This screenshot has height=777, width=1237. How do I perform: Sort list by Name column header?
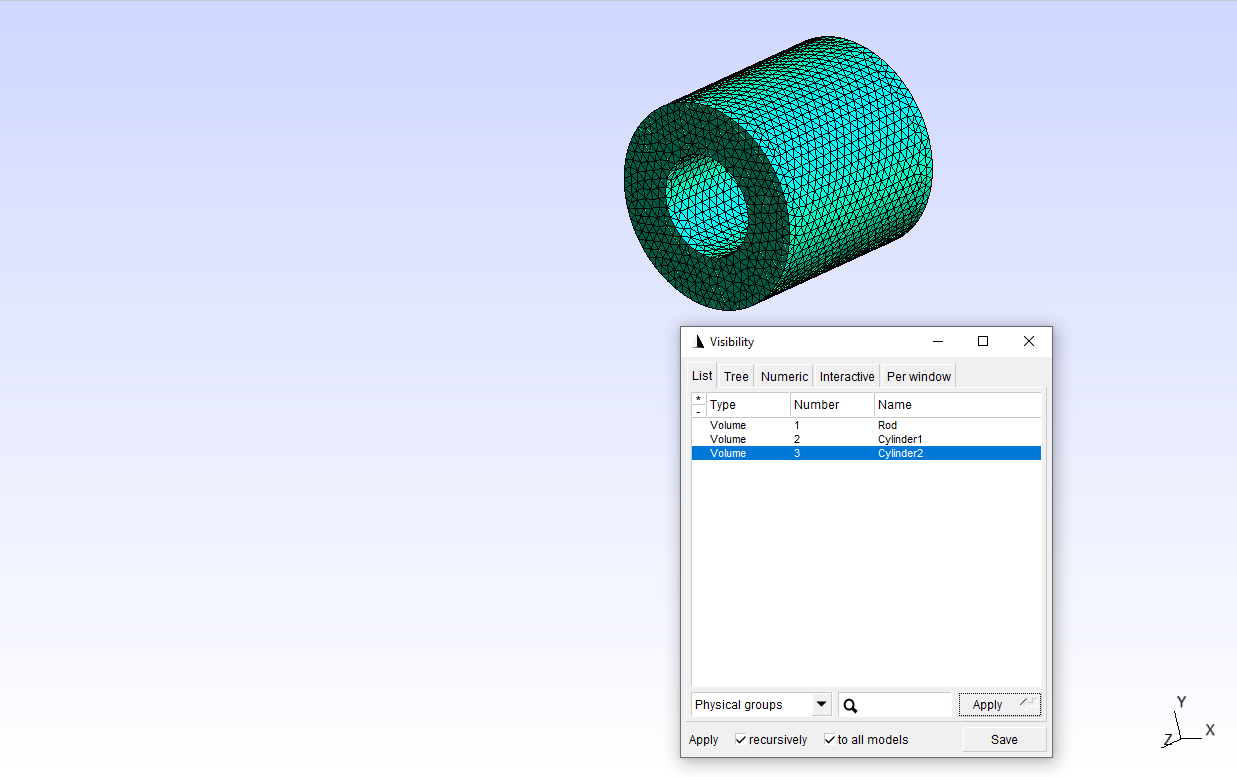click(957, 405)
